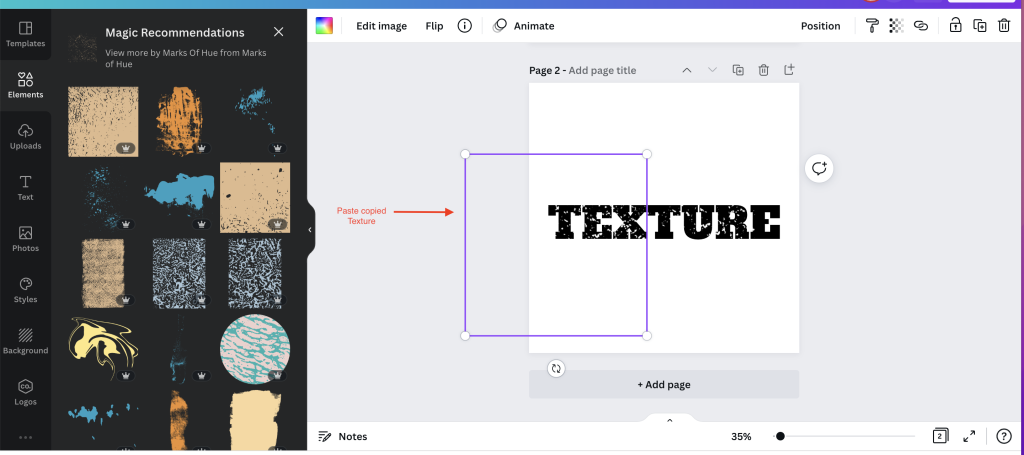Click the top-right resize handle of selection
The width and height of the screenshot is (1024, 455).
pyautogui.click(x=647, y=154)
